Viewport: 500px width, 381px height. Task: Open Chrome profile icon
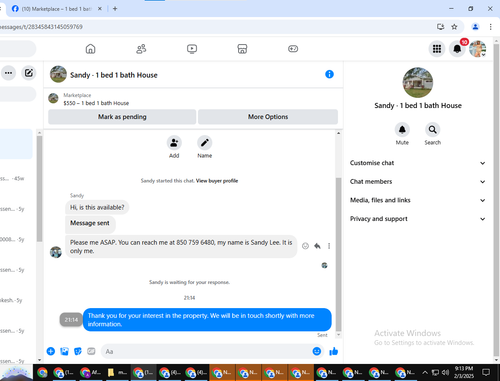click(x=475, y=27)
